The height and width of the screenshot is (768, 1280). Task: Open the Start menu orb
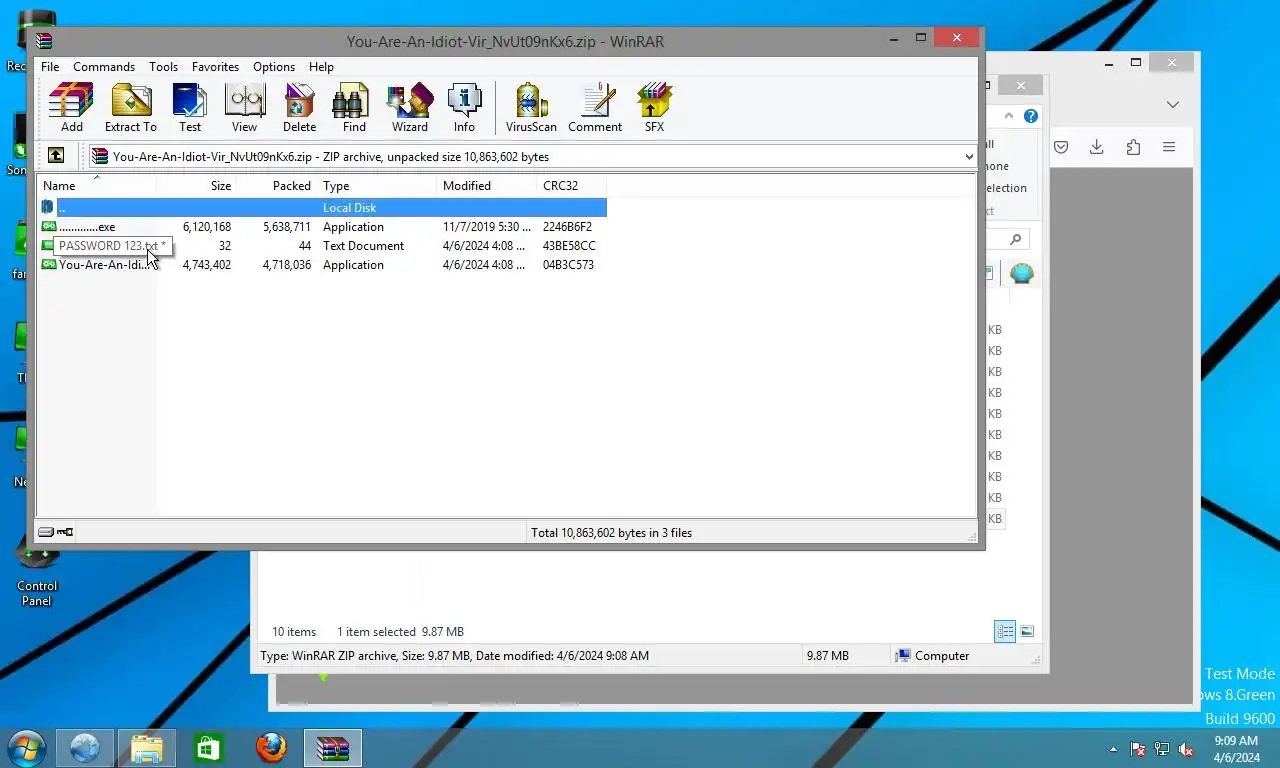(25, 748)
